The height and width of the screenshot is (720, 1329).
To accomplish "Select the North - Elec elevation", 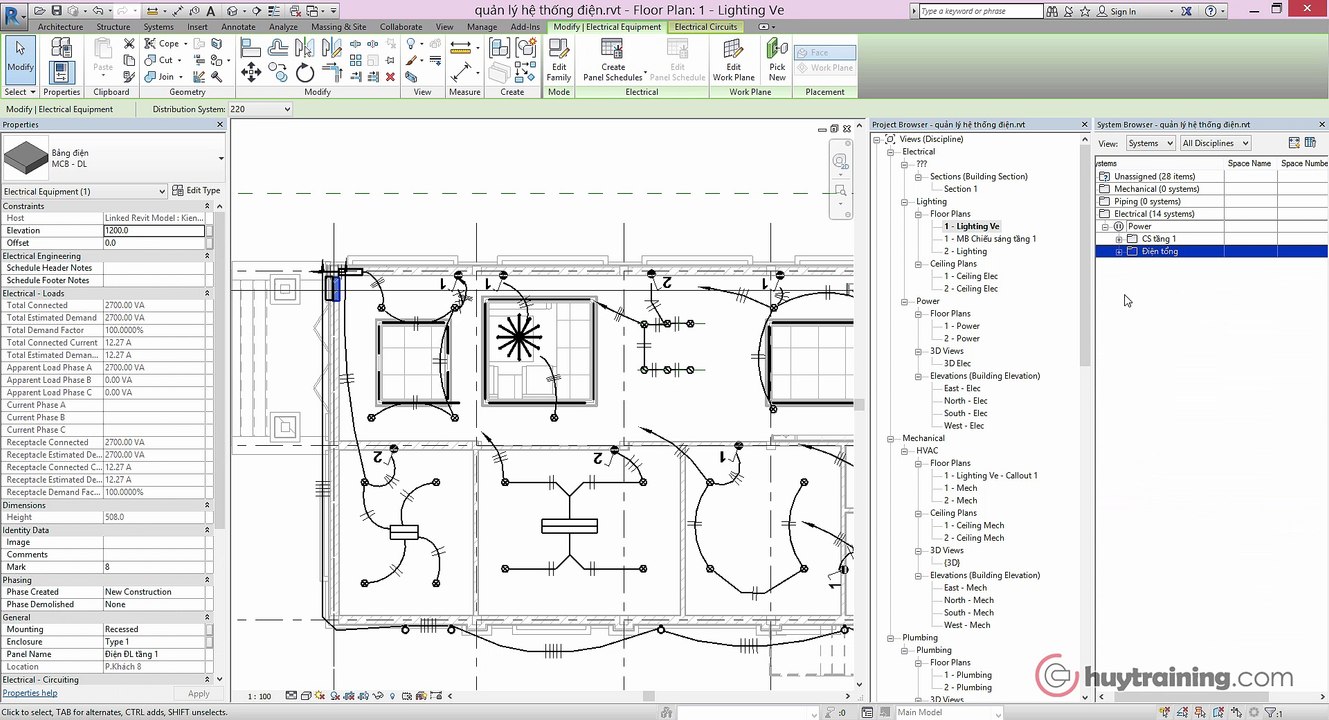I will (x=965, y=401).
